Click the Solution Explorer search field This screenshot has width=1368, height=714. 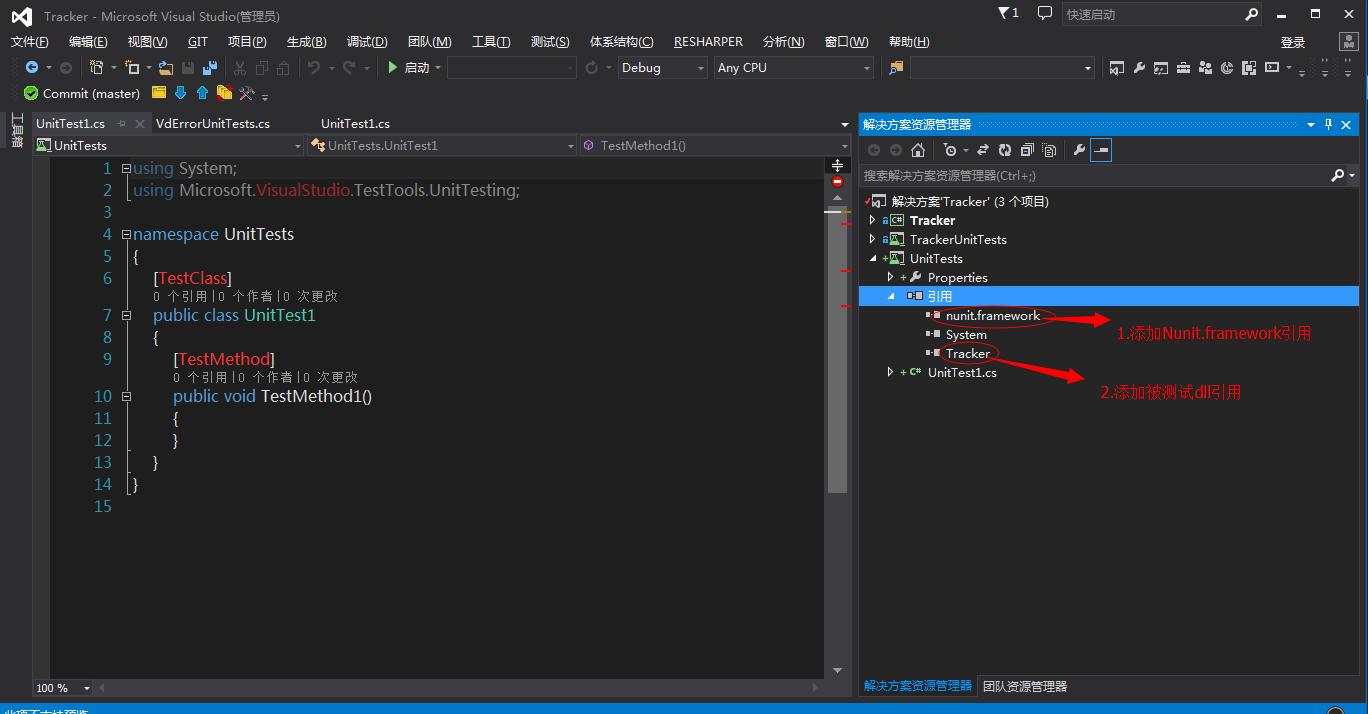coord(1095,175)
